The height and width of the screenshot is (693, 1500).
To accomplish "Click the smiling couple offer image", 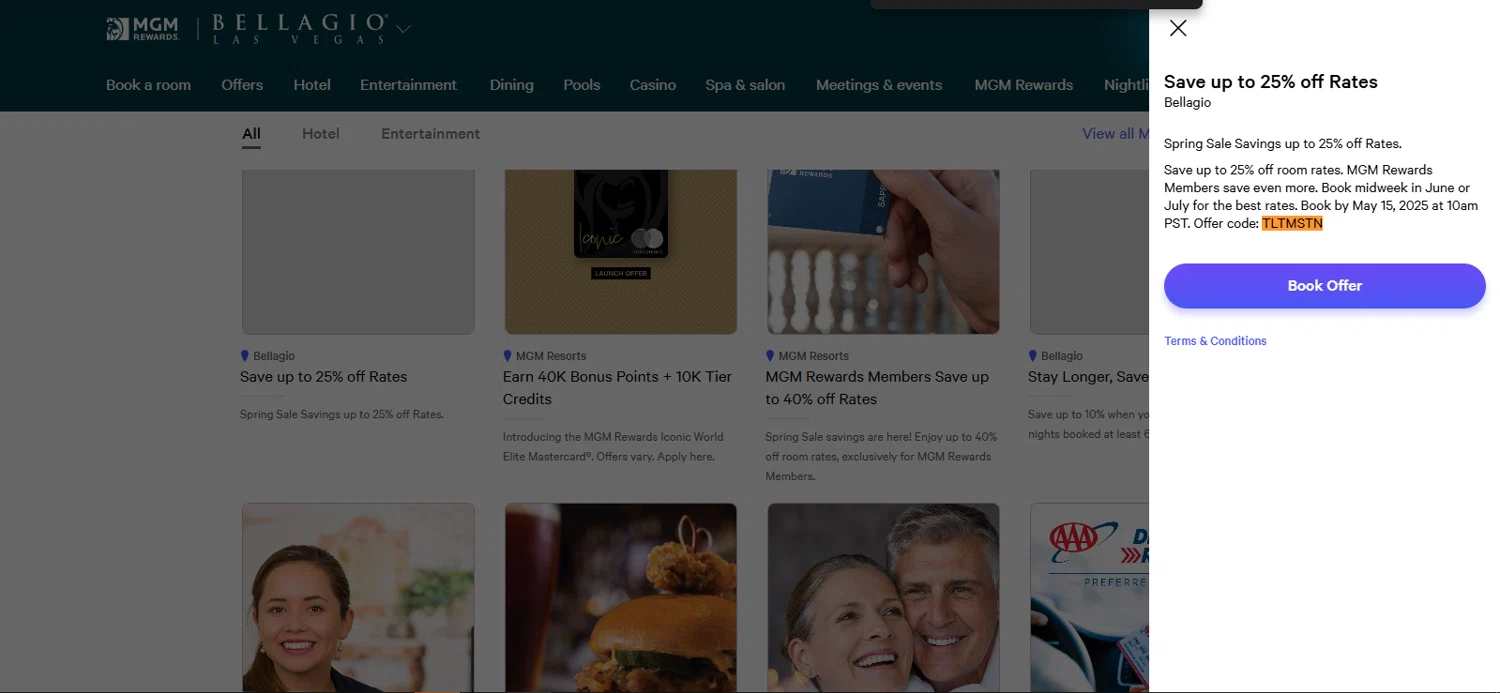I will [x=883, y=597].
